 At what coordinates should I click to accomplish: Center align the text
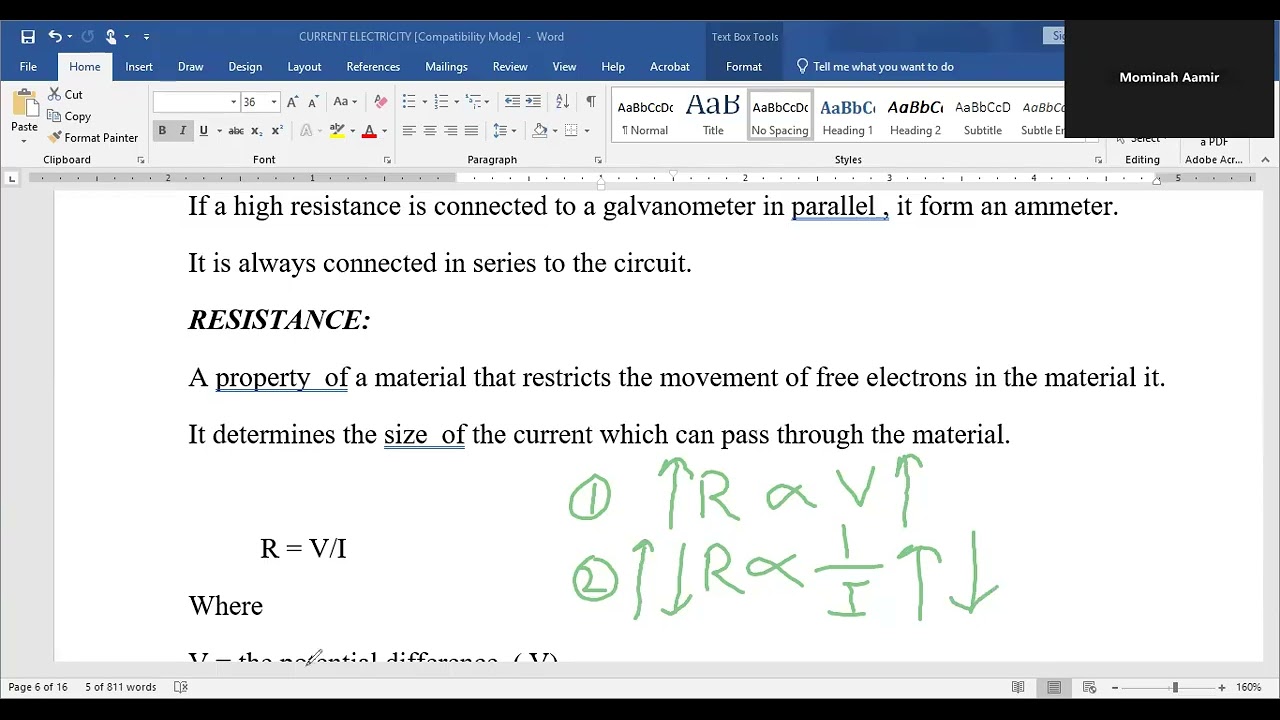pyautogui.click(x=430, y=131)
